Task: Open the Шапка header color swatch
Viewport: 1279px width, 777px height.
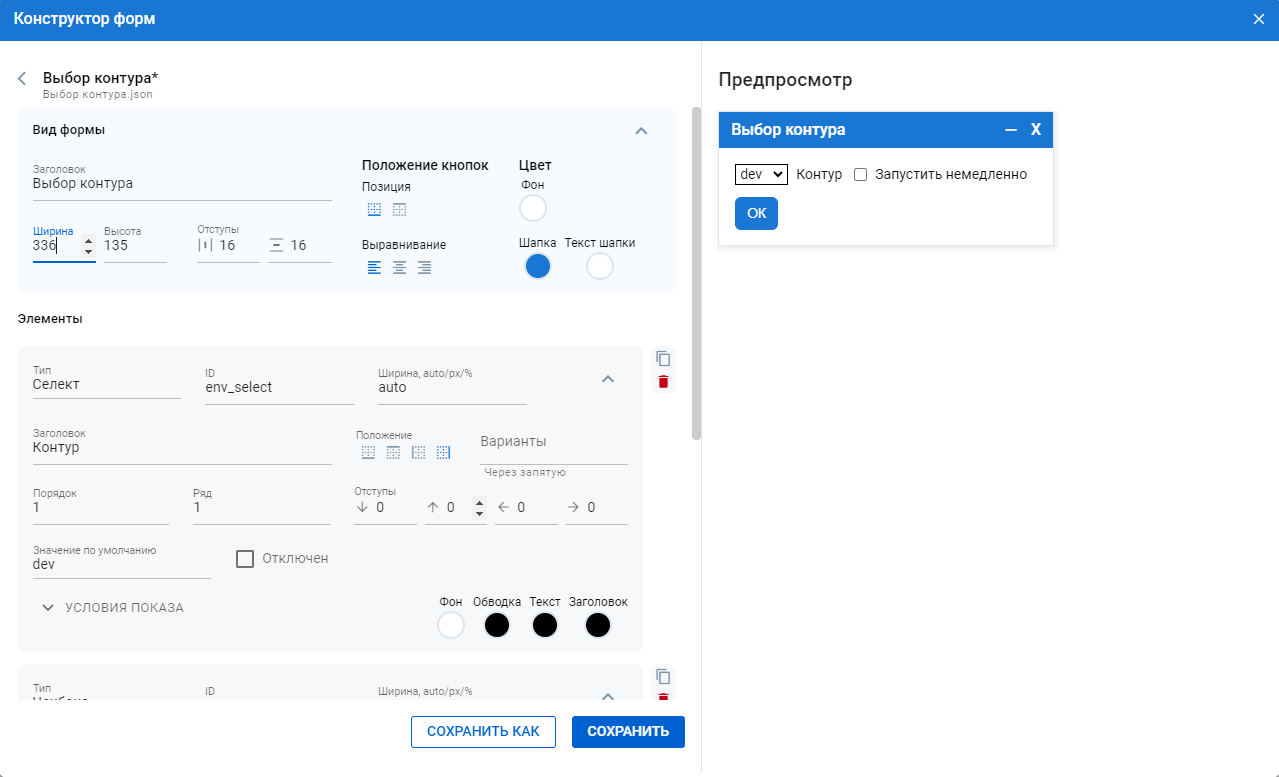Action: click(x=538, y=266)
